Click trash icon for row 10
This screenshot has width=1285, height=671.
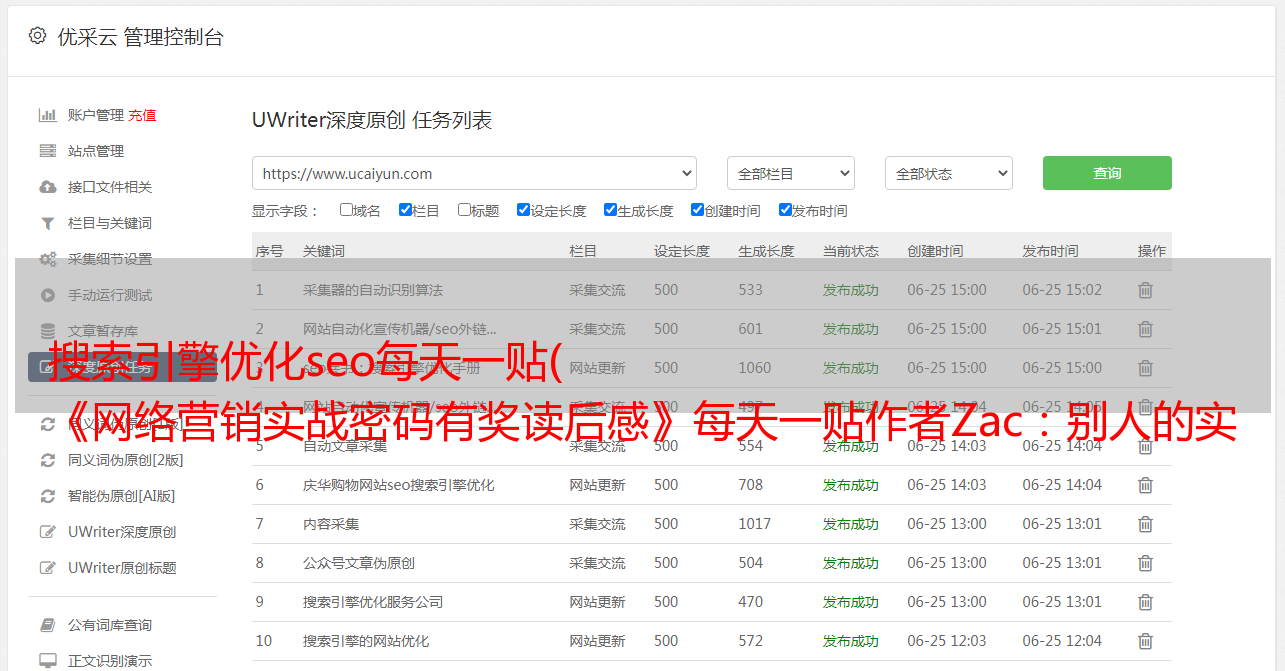point(1145,641)
